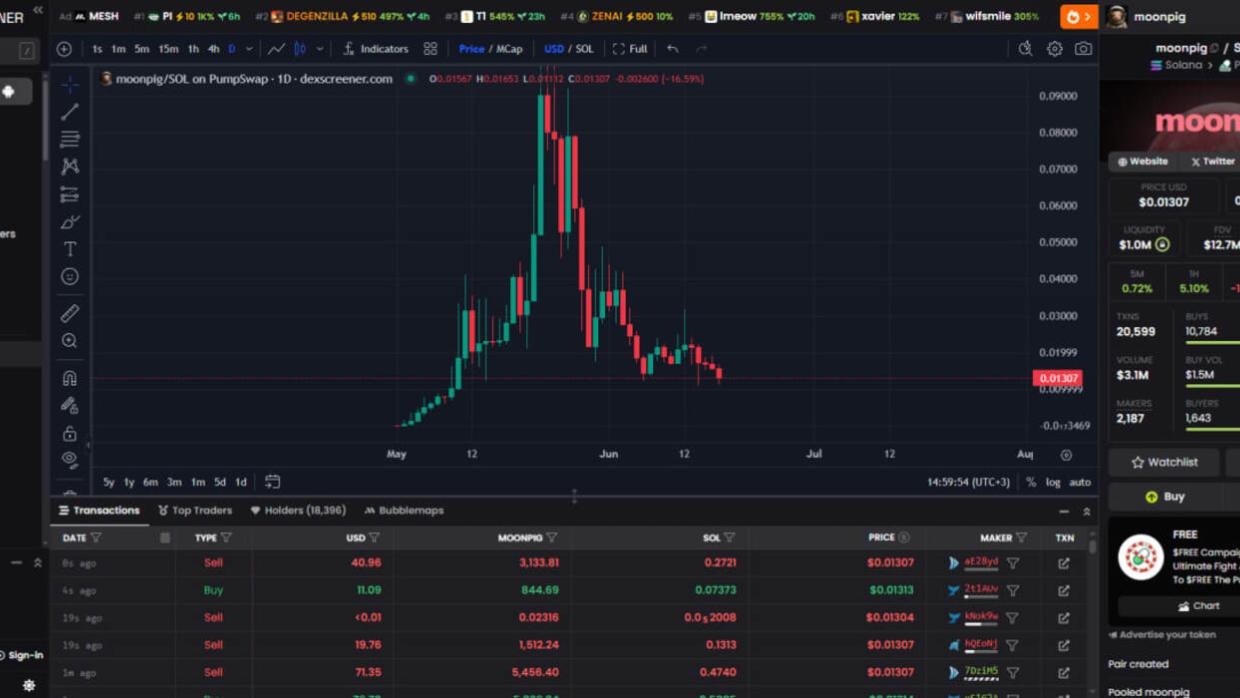Undo the last chart action
This screenshot has width=1240, height=698.
672,49
